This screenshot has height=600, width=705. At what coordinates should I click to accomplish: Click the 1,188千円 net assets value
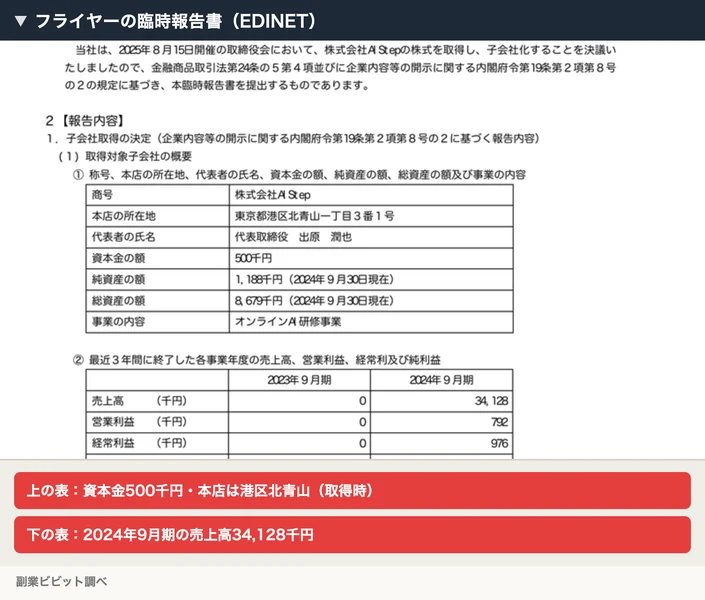pyautogui.click(x=314, y=279)
